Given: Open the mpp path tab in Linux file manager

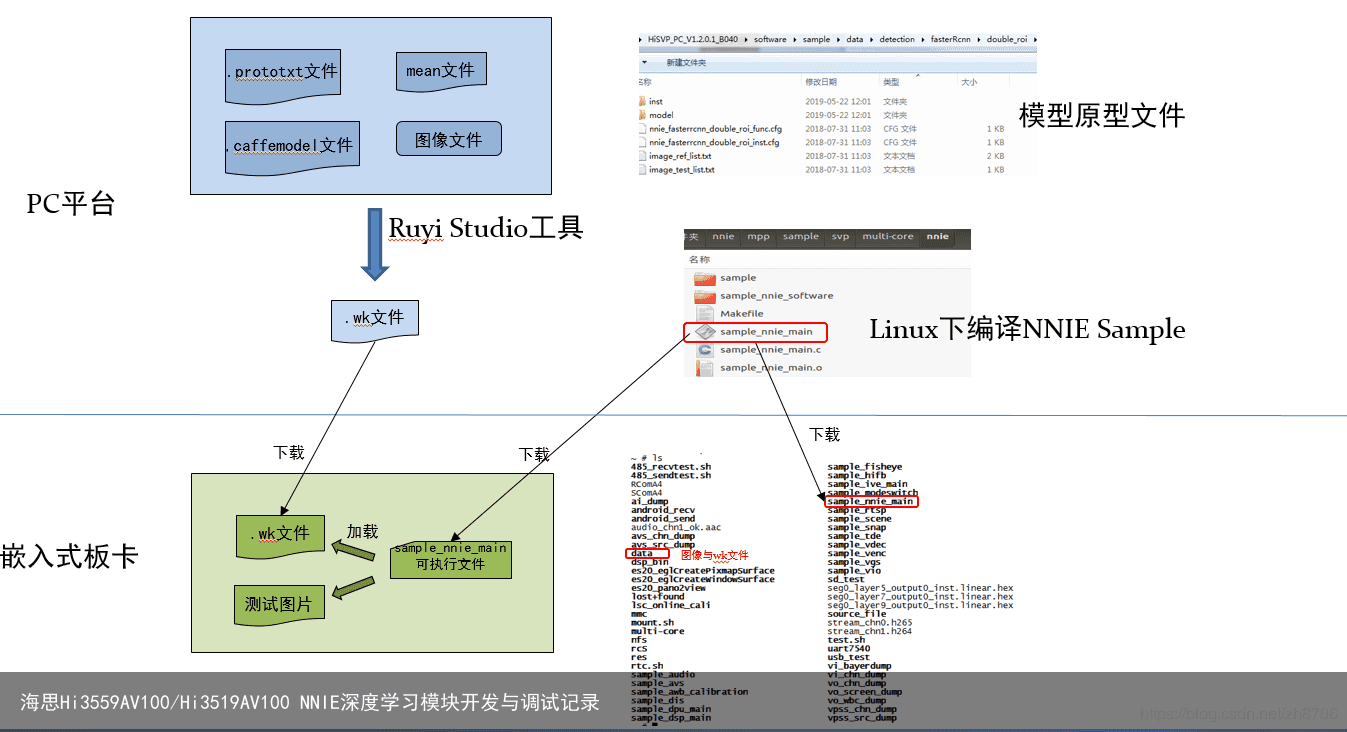Looking at the screenshot, I should point(758,237).
